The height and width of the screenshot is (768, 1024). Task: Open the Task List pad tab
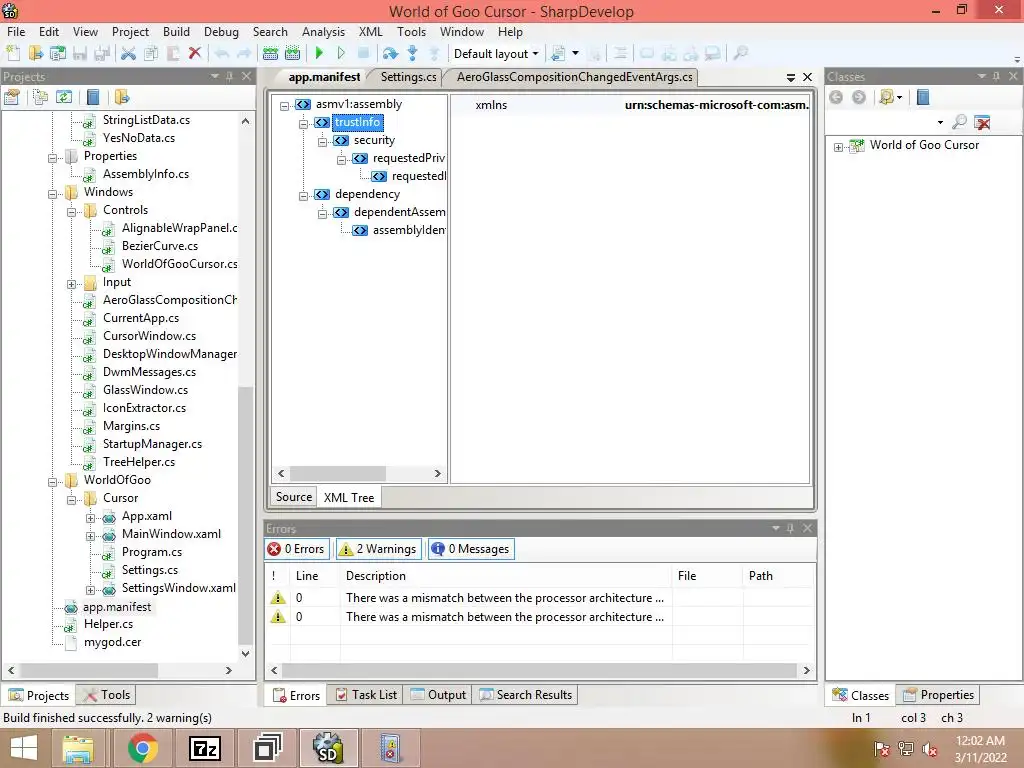point(366,695)
